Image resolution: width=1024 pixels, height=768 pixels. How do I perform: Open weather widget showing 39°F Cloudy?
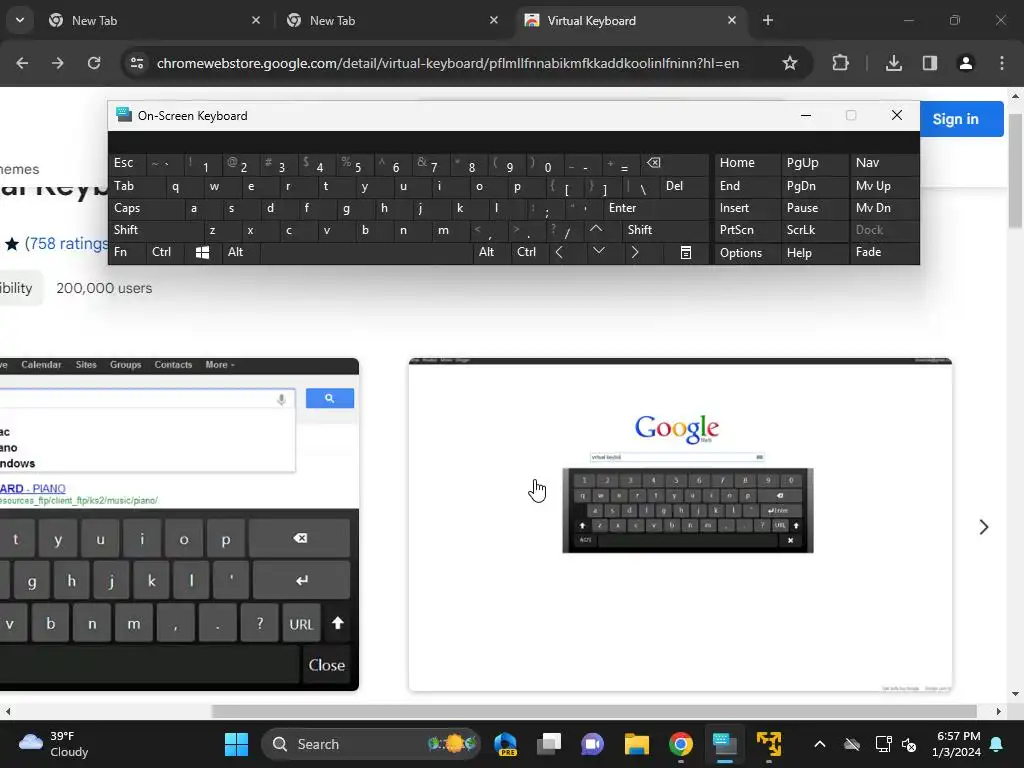(x=54, y=744)
